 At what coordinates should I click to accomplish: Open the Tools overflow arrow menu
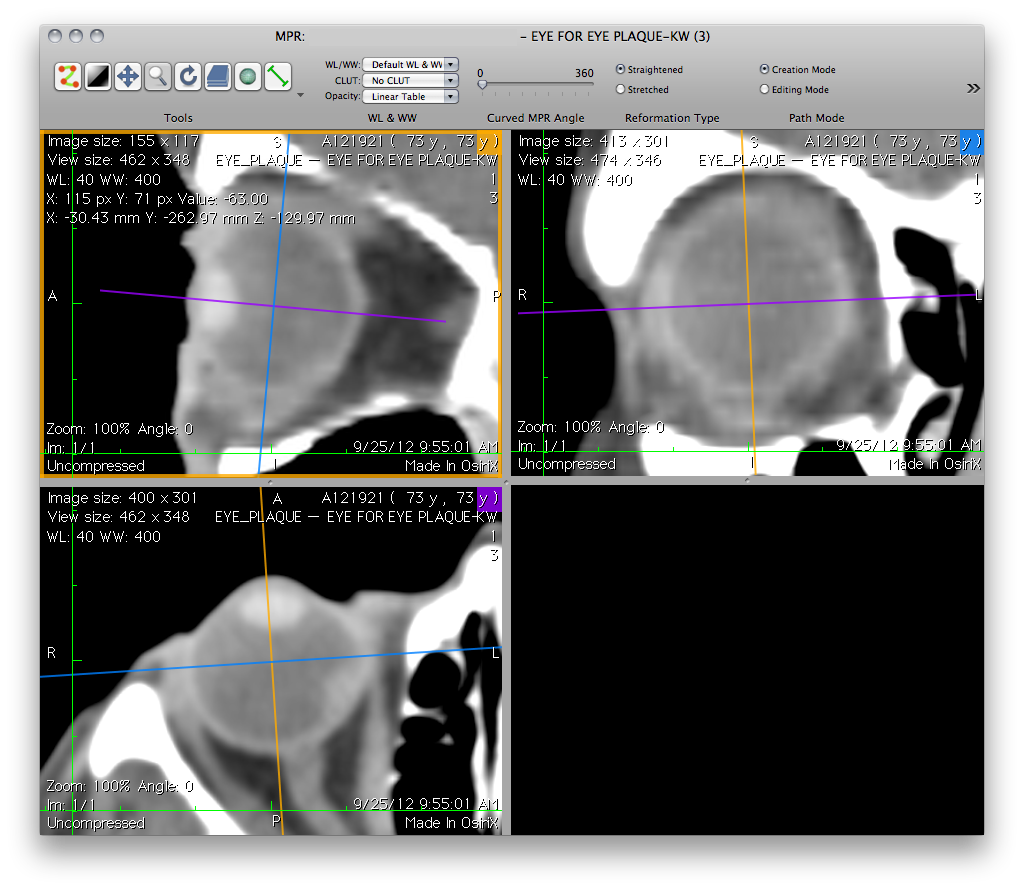click(x=301, y=96)
